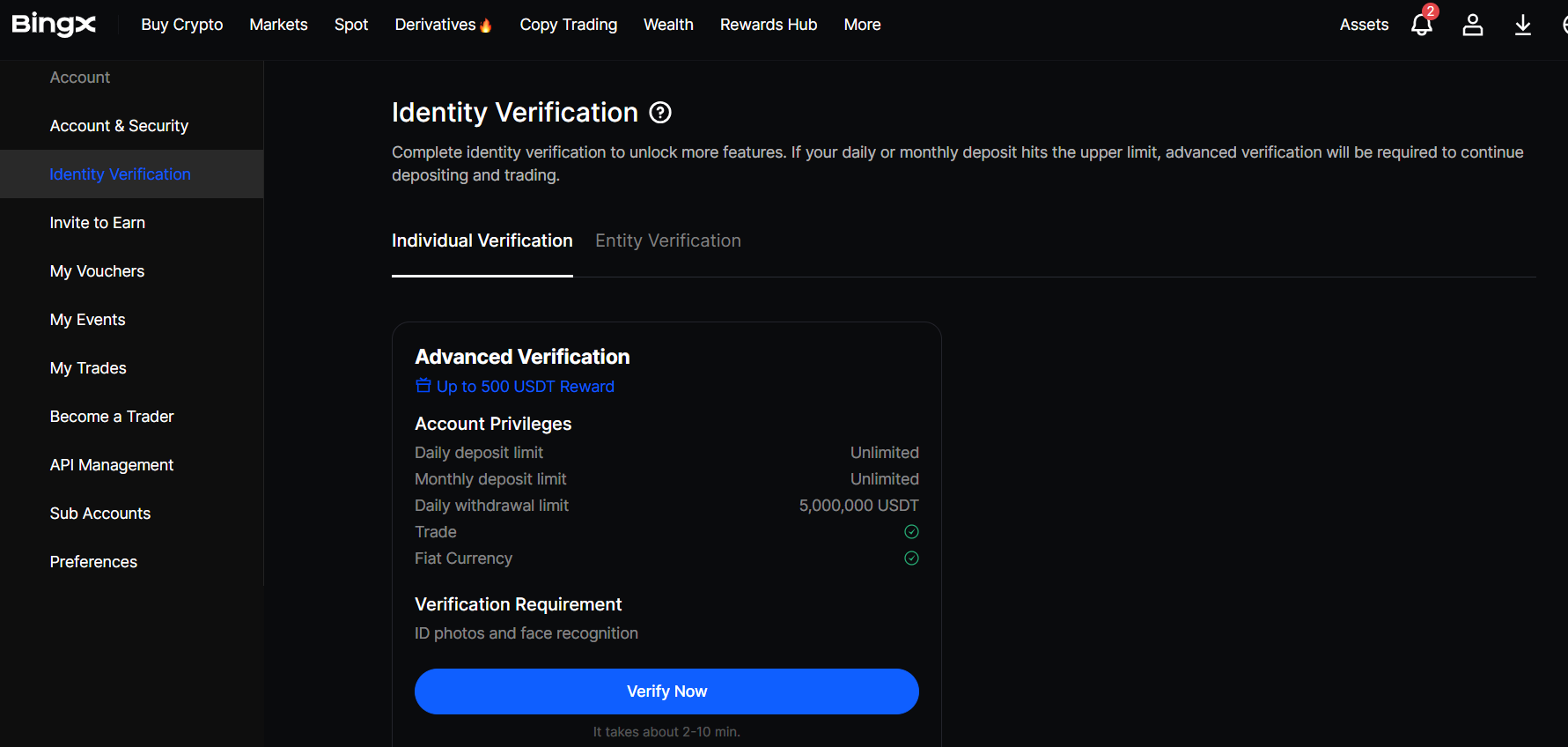The width and height of the screenshot is (1568, 747).
Task: Click the BingX logo
Action: [x=54, y=25]
